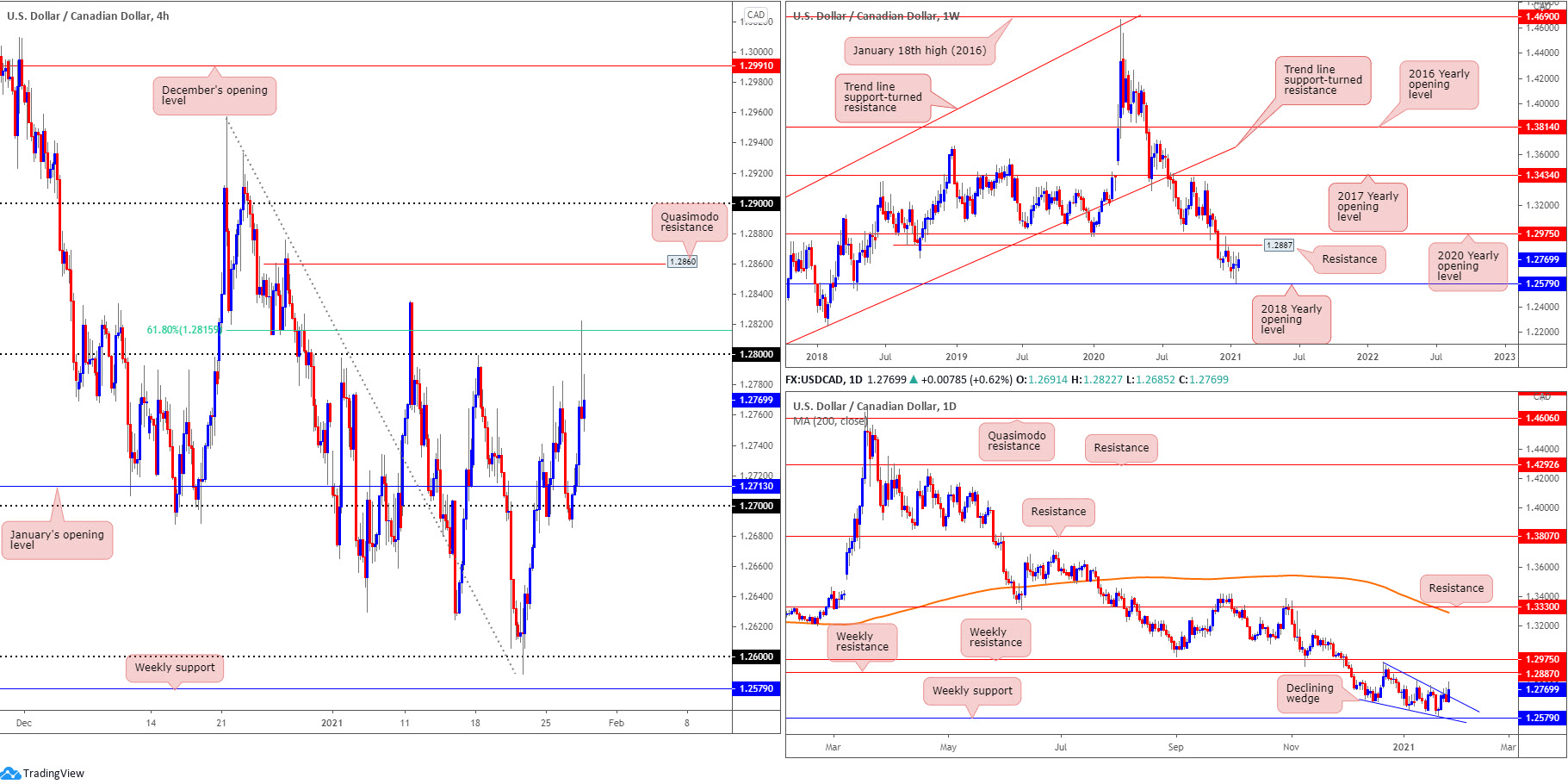Select the O:1.26914 open value
Image resolution: width=1568 pixels, height=784 pixels.
click(x=1042, y=379)
